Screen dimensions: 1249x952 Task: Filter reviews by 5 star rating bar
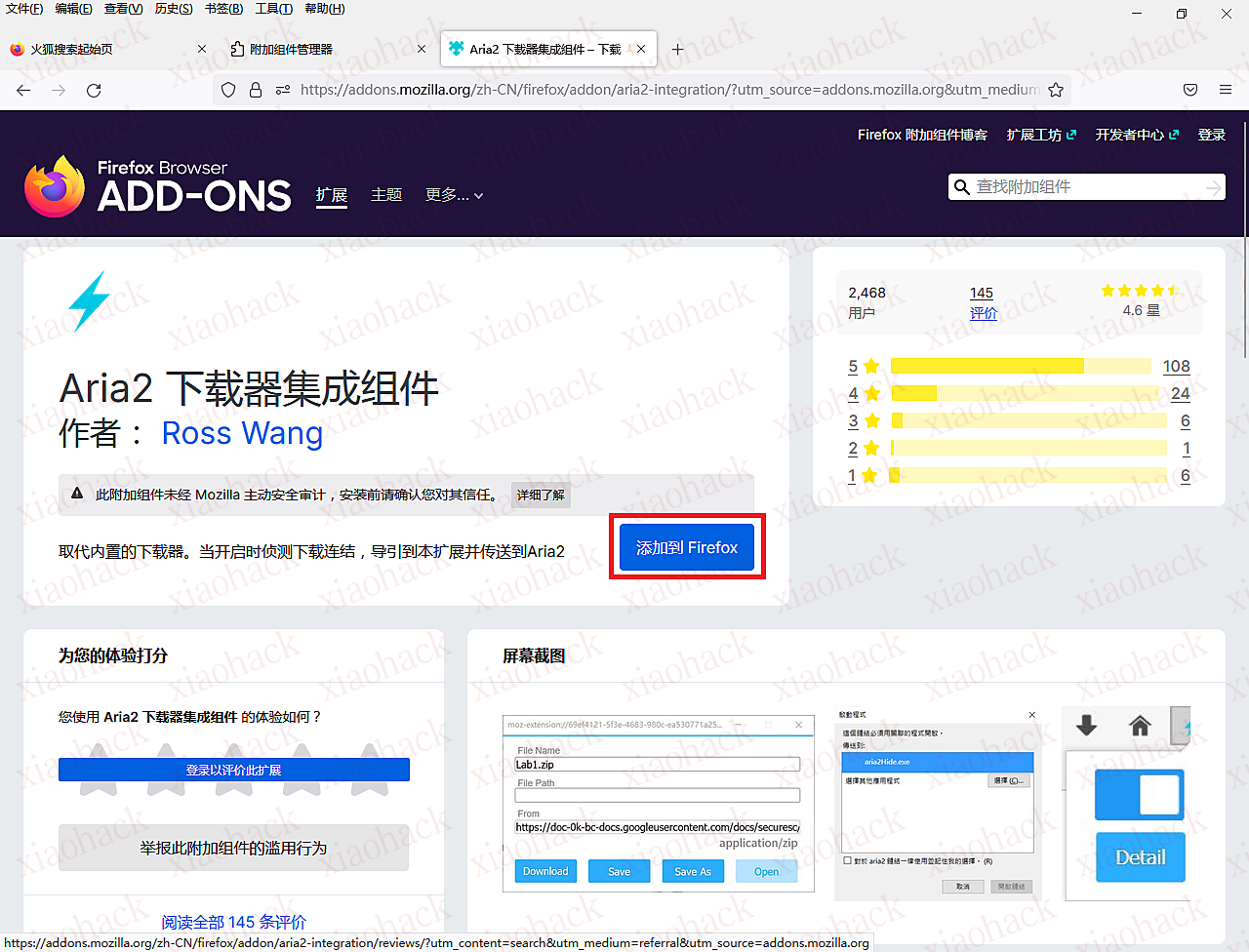click(1019, 366)
